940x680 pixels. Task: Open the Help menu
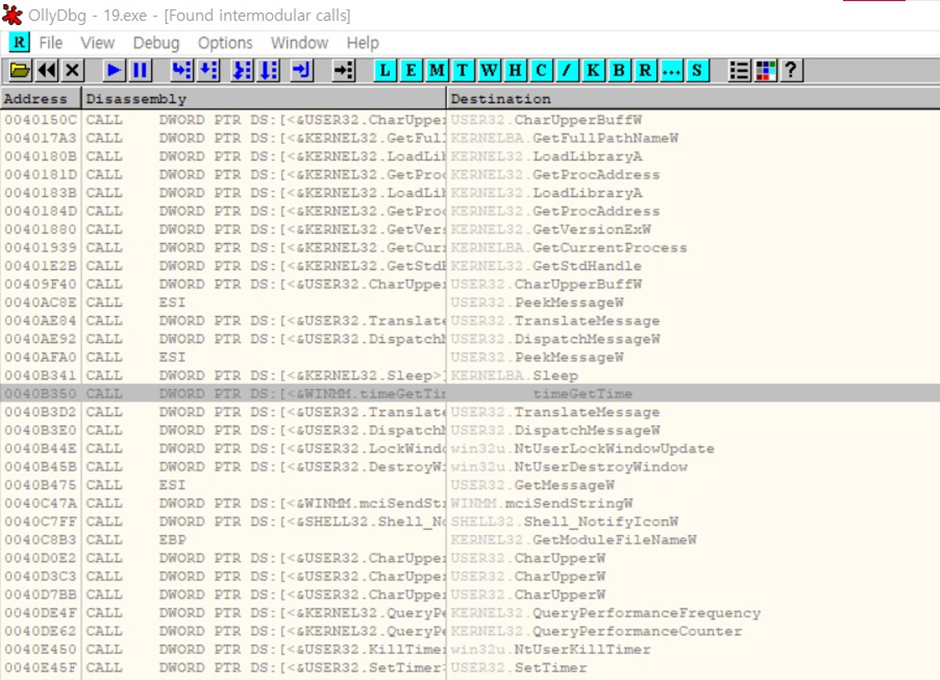(363, 43)
